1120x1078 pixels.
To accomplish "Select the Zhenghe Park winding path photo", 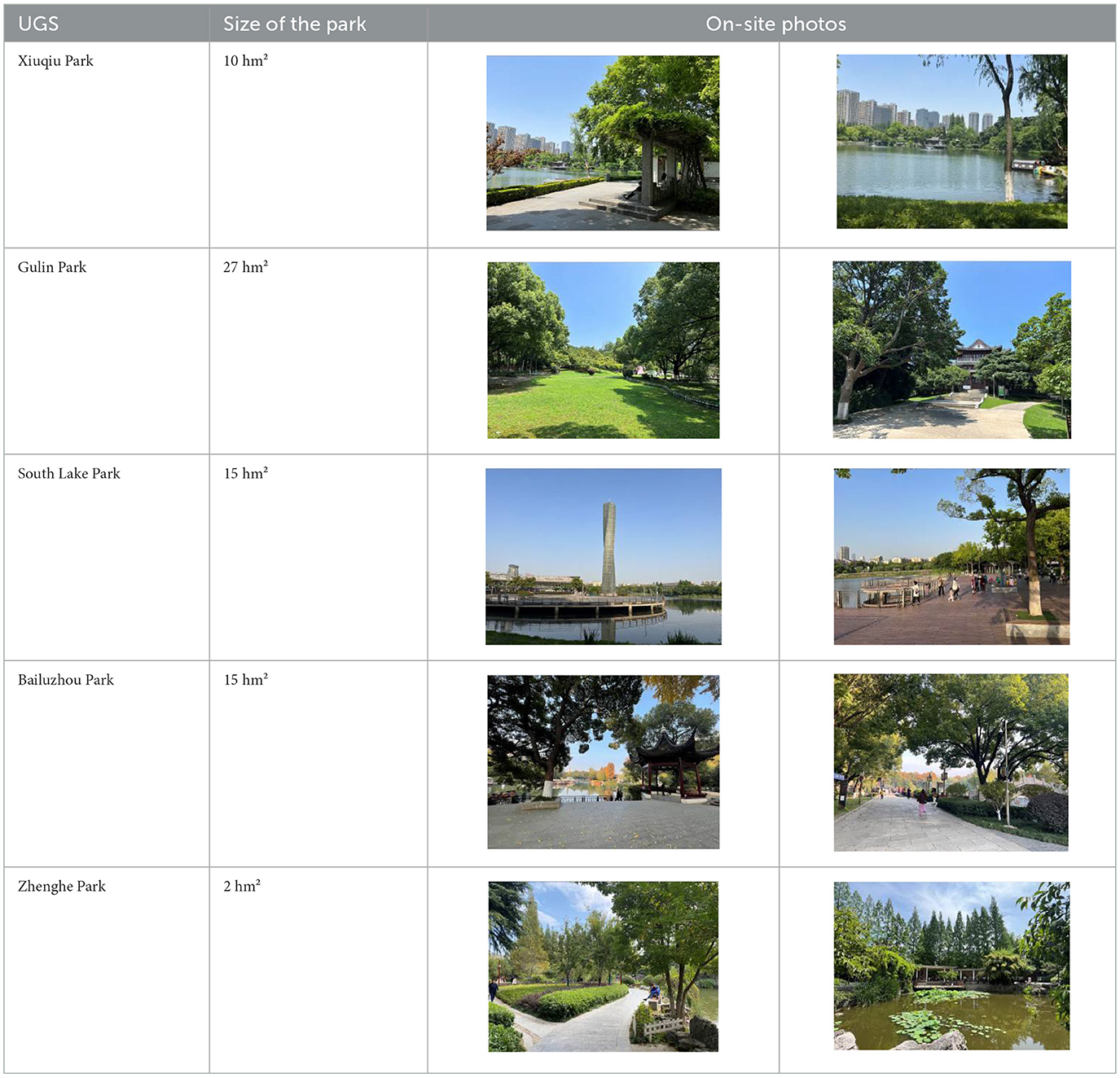I will click(603, 966).
